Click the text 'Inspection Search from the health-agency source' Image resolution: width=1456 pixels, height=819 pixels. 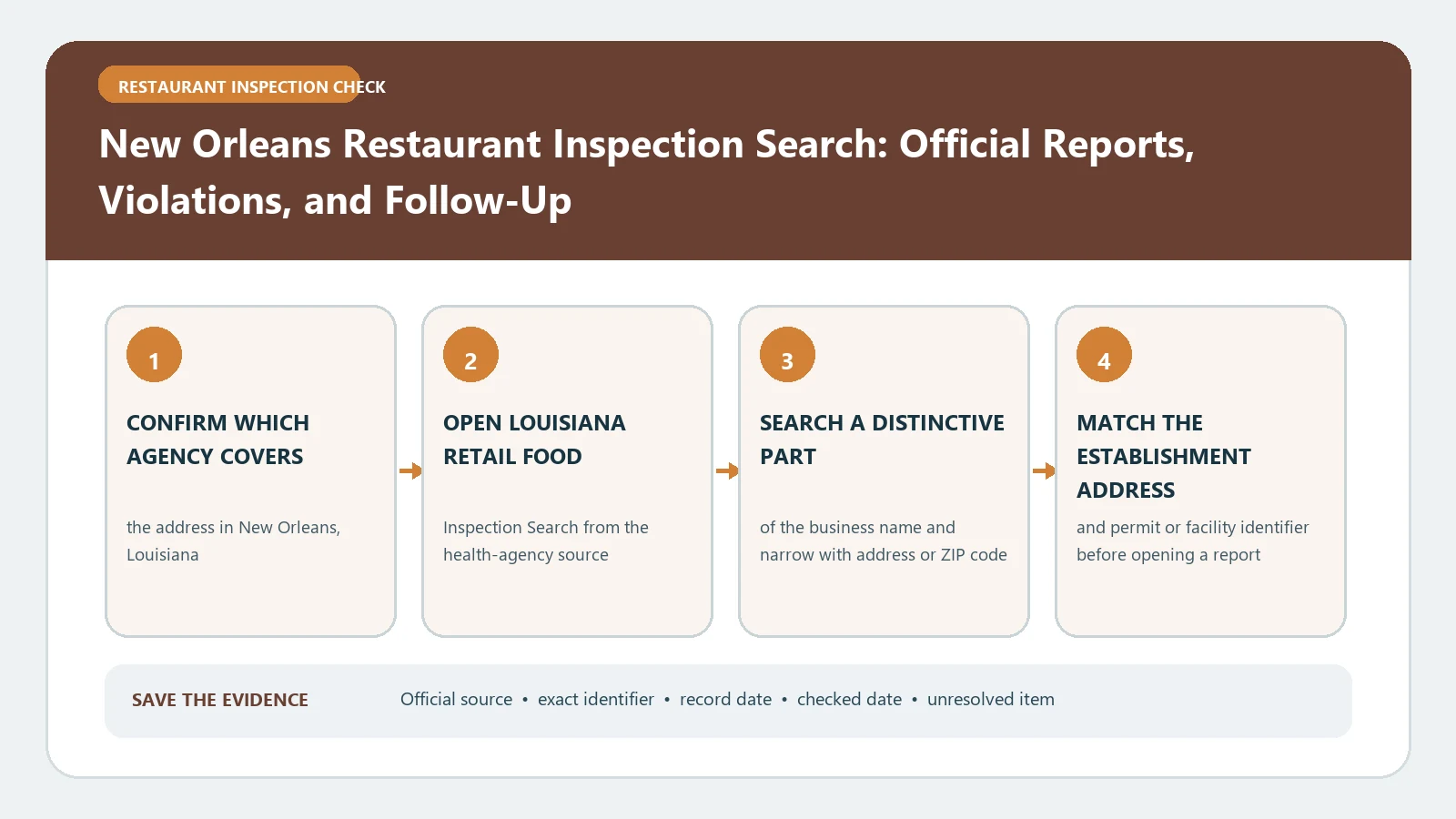546,541
